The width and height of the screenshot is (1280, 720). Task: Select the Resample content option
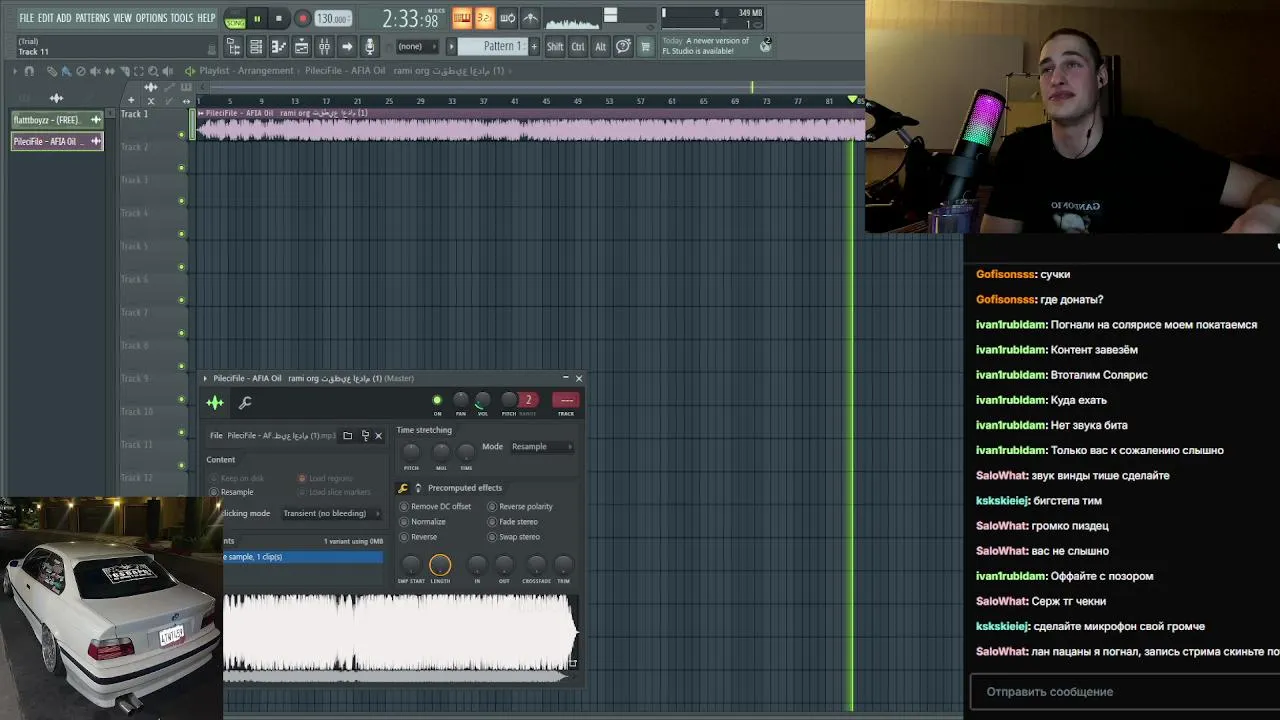pyautogui.click(x=232, y=492)
